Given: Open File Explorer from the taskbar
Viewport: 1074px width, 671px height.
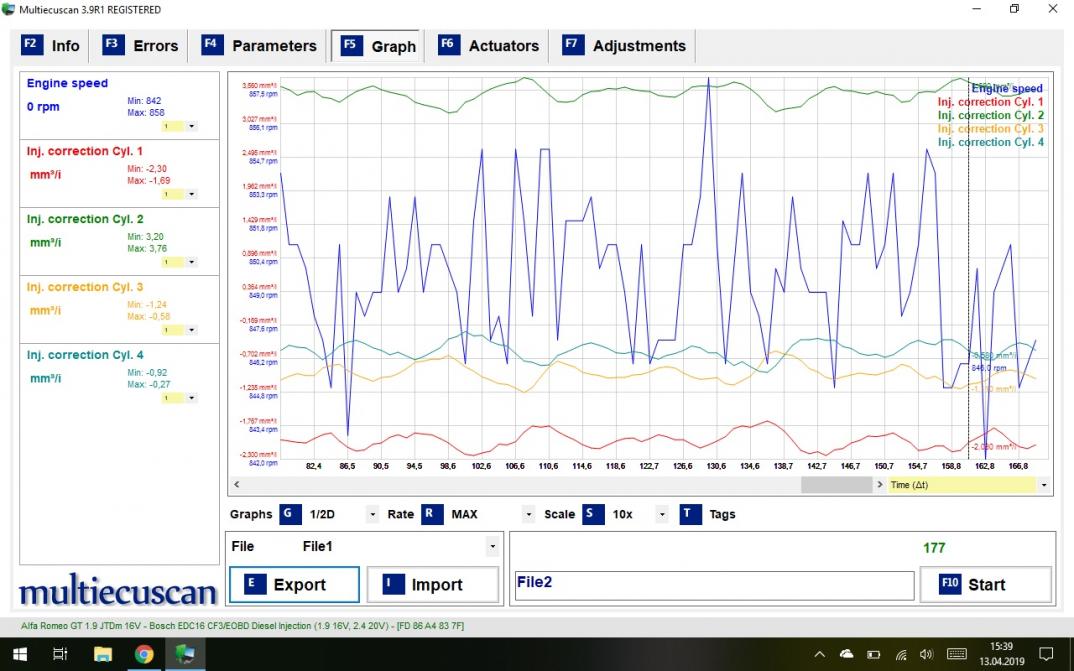Looking at the screenshot, I should (103, 655).
